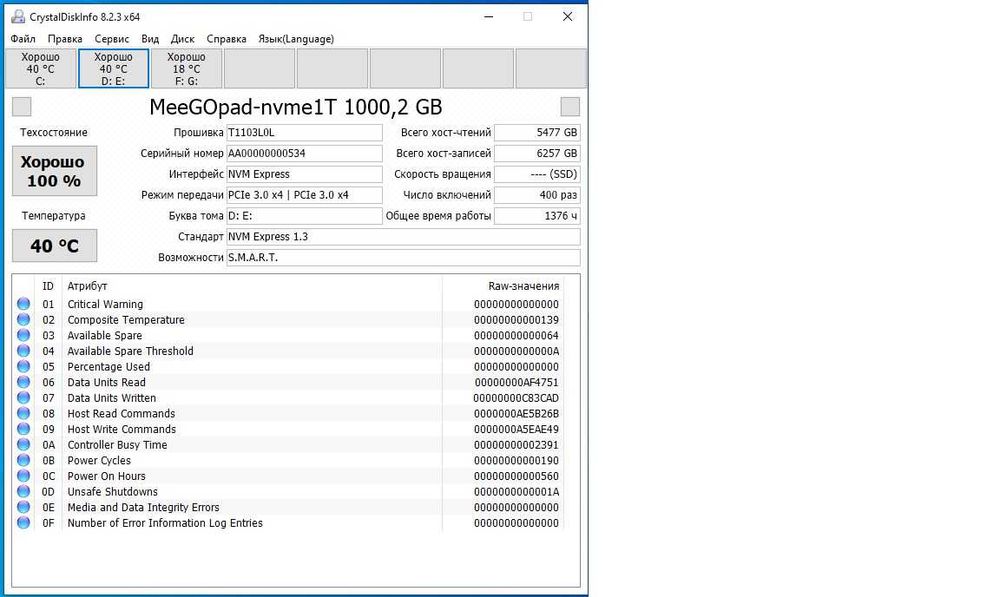Select the Power On Hours attribute name

(107, 476)
